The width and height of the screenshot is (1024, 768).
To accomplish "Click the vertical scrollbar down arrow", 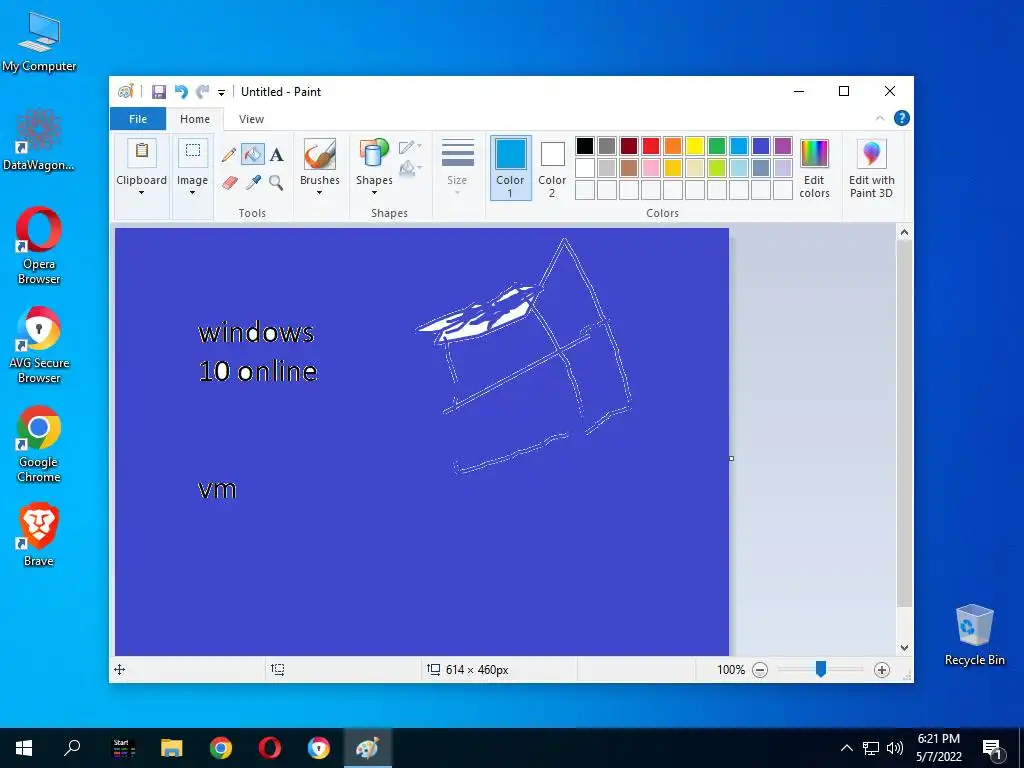I will [904, 648].
